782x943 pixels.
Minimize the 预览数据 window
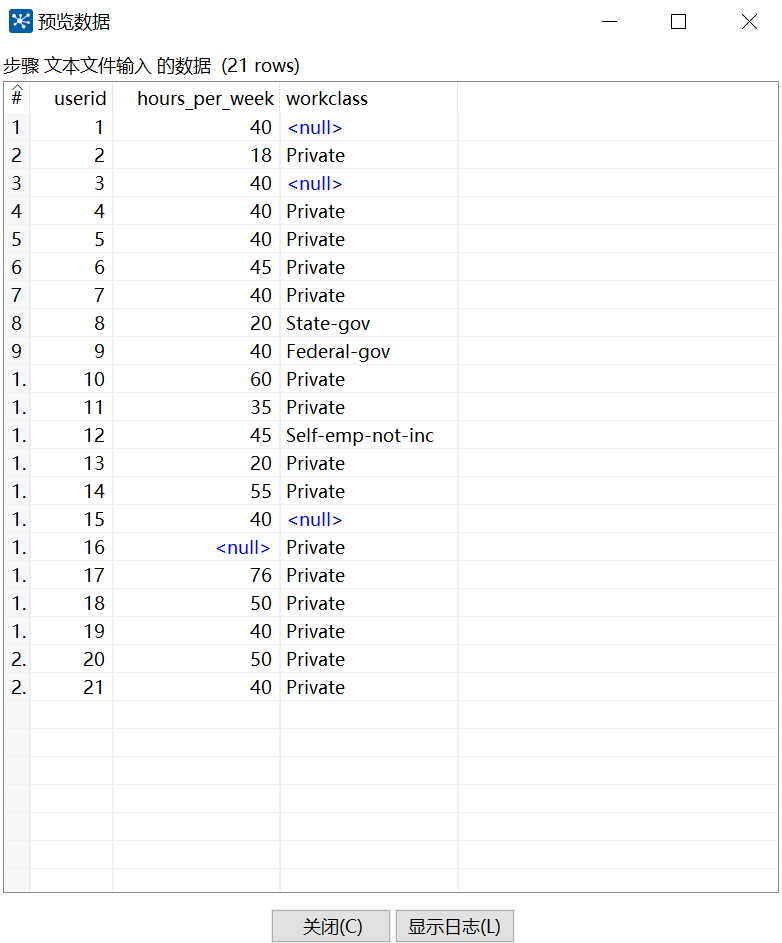point(609,22)
